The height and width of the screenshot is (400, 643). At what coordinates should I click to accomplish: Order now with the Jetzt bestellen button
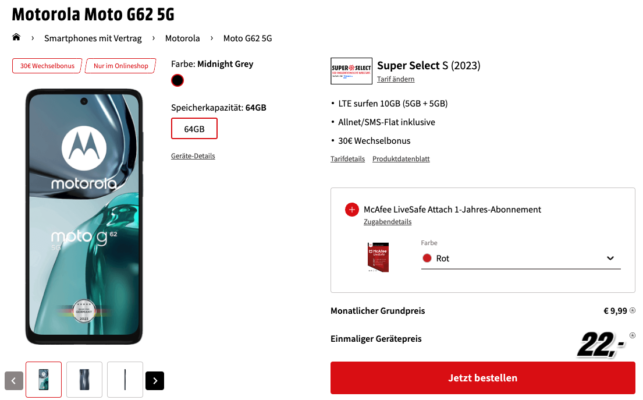pyautogui.click(x=483, y=378)
